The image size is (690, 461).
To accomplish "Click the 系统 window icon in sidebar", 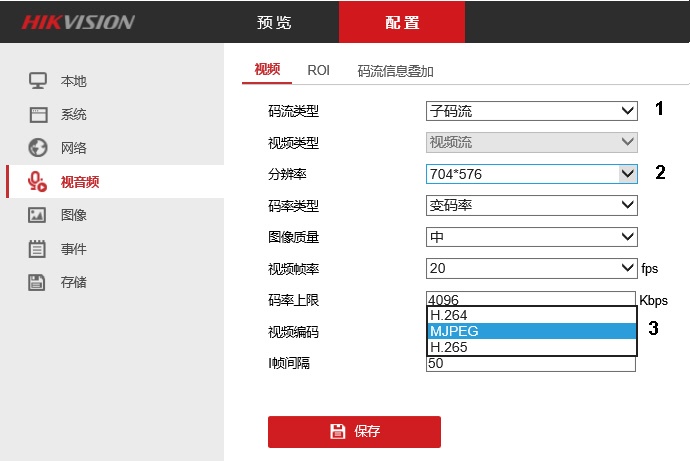I will [x=38, y=114].
